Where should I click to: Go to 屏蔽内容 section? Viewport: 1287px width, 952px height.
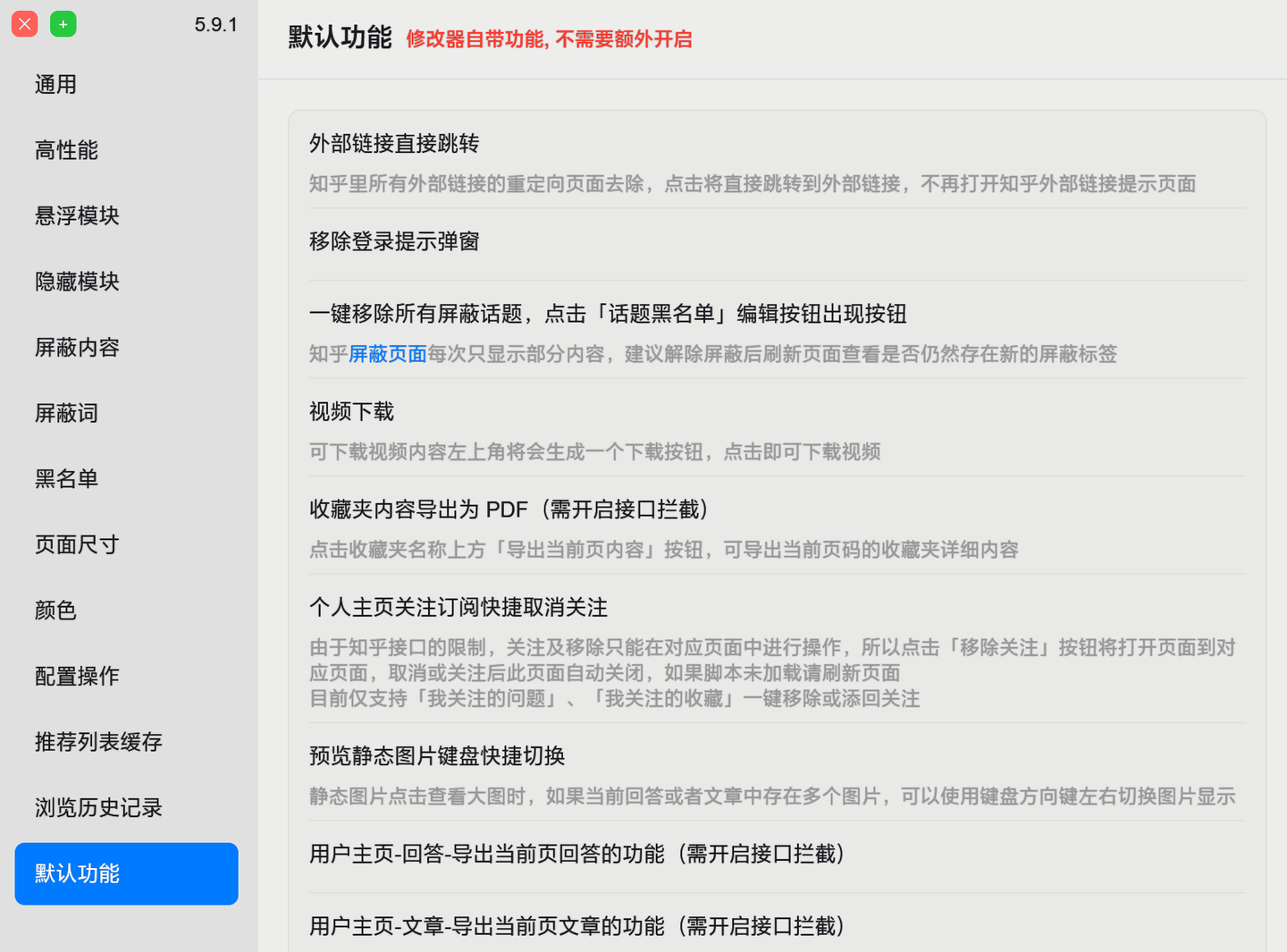click(x=77, y=347)
